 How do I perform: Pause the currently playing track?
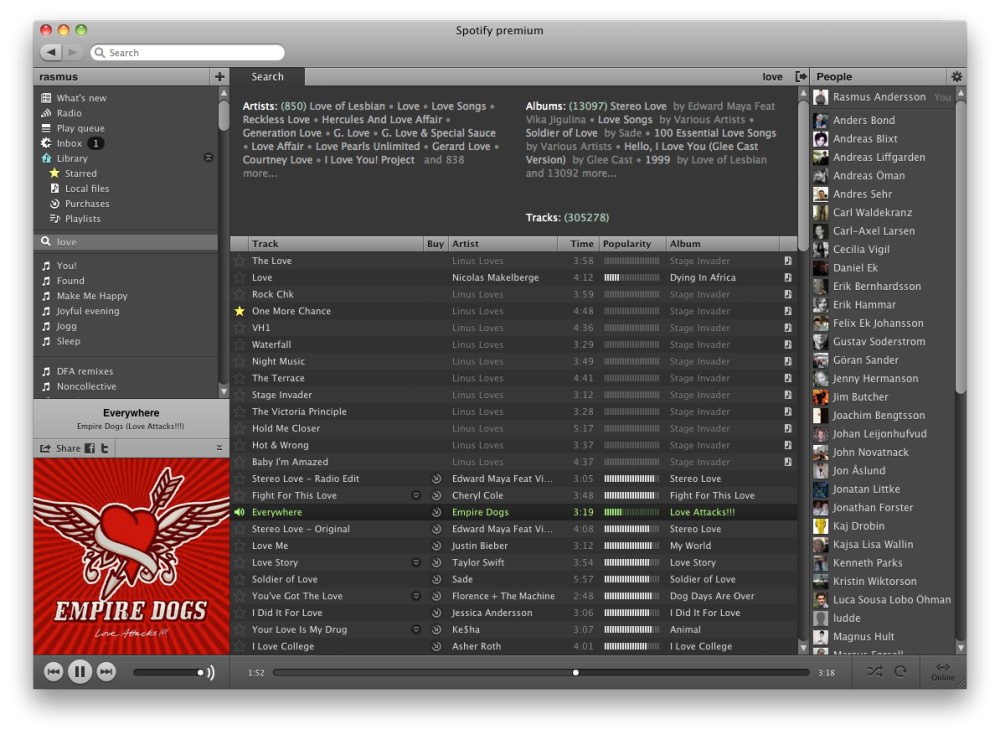tap(80, 672)
